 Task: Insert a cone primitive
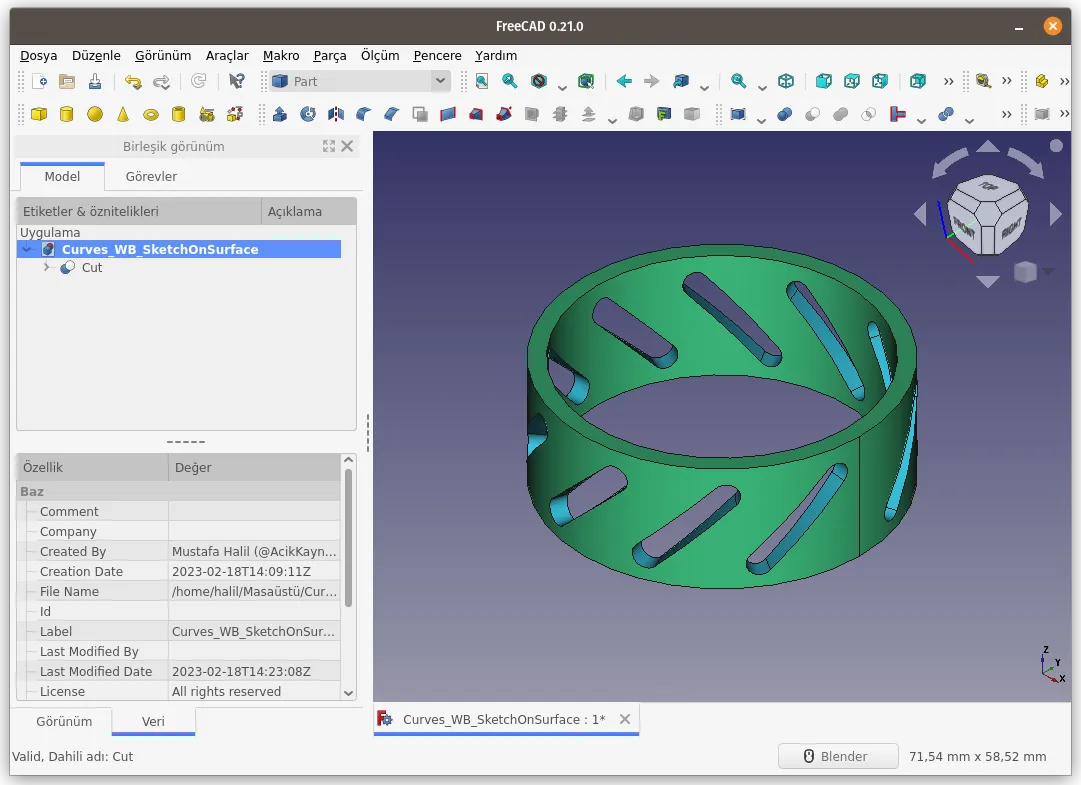click(123, 114)
